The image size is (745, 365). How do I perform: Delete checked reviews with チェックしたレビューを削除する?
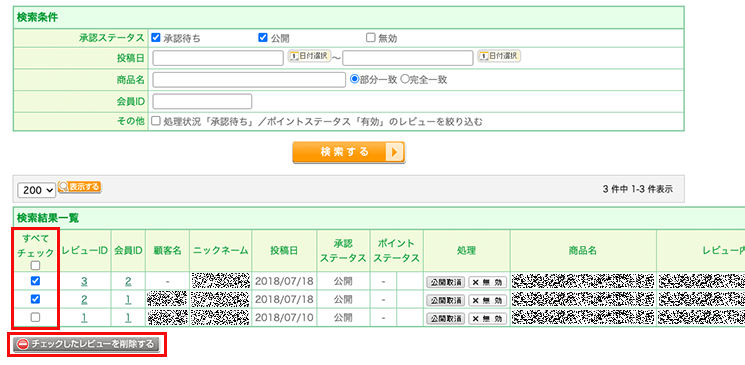[x=86, y=345]
